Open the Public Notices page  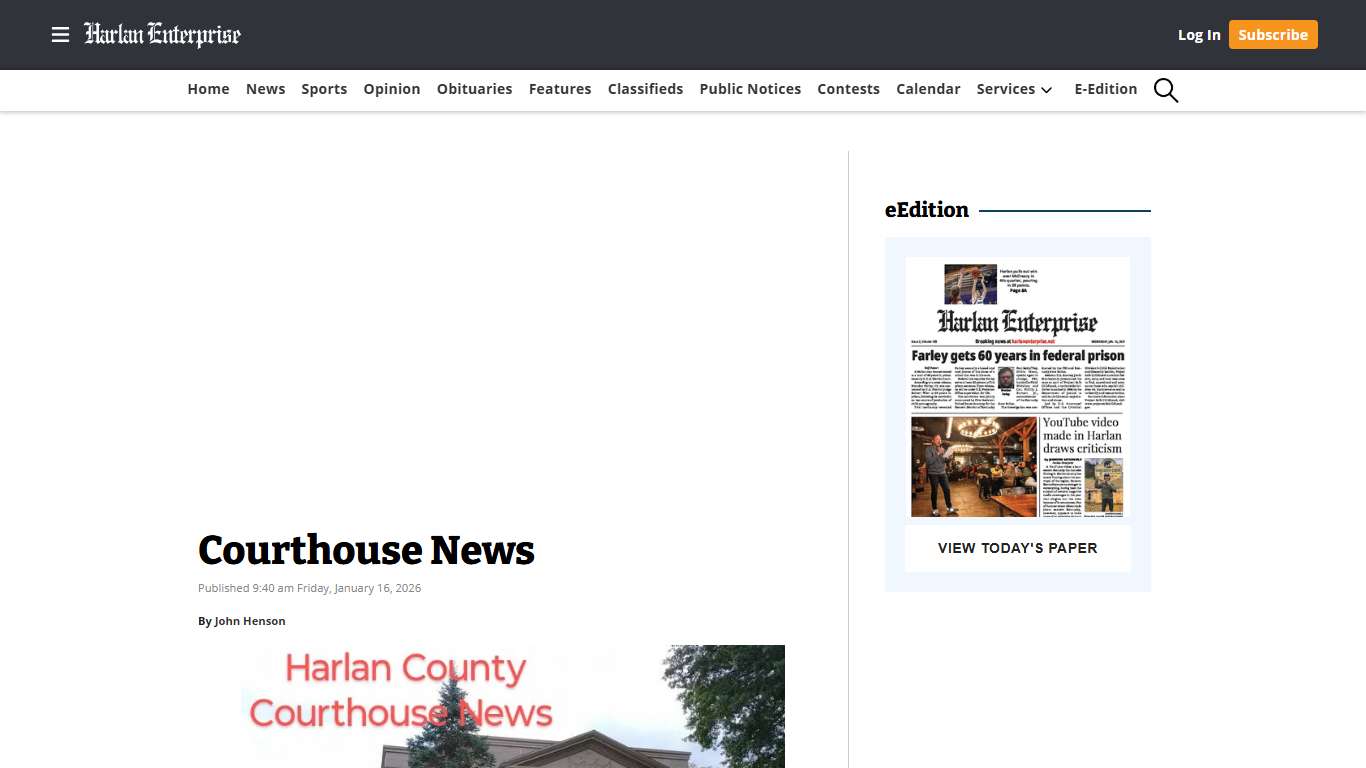pos(750,89)
